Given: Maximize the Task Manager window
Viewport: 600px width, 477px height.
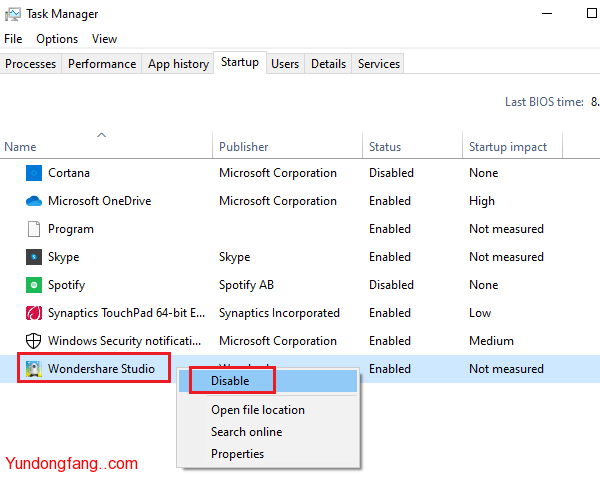Looking at the screenshot, I should (x=592, y=13).
